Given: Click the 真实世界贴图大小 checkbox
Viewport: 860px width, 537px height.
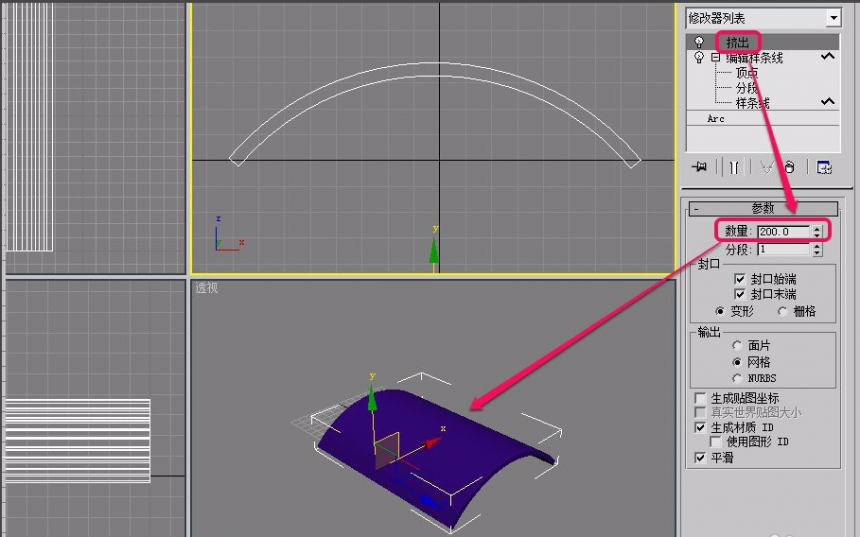Looking at the screenshot, I should 700,412.
